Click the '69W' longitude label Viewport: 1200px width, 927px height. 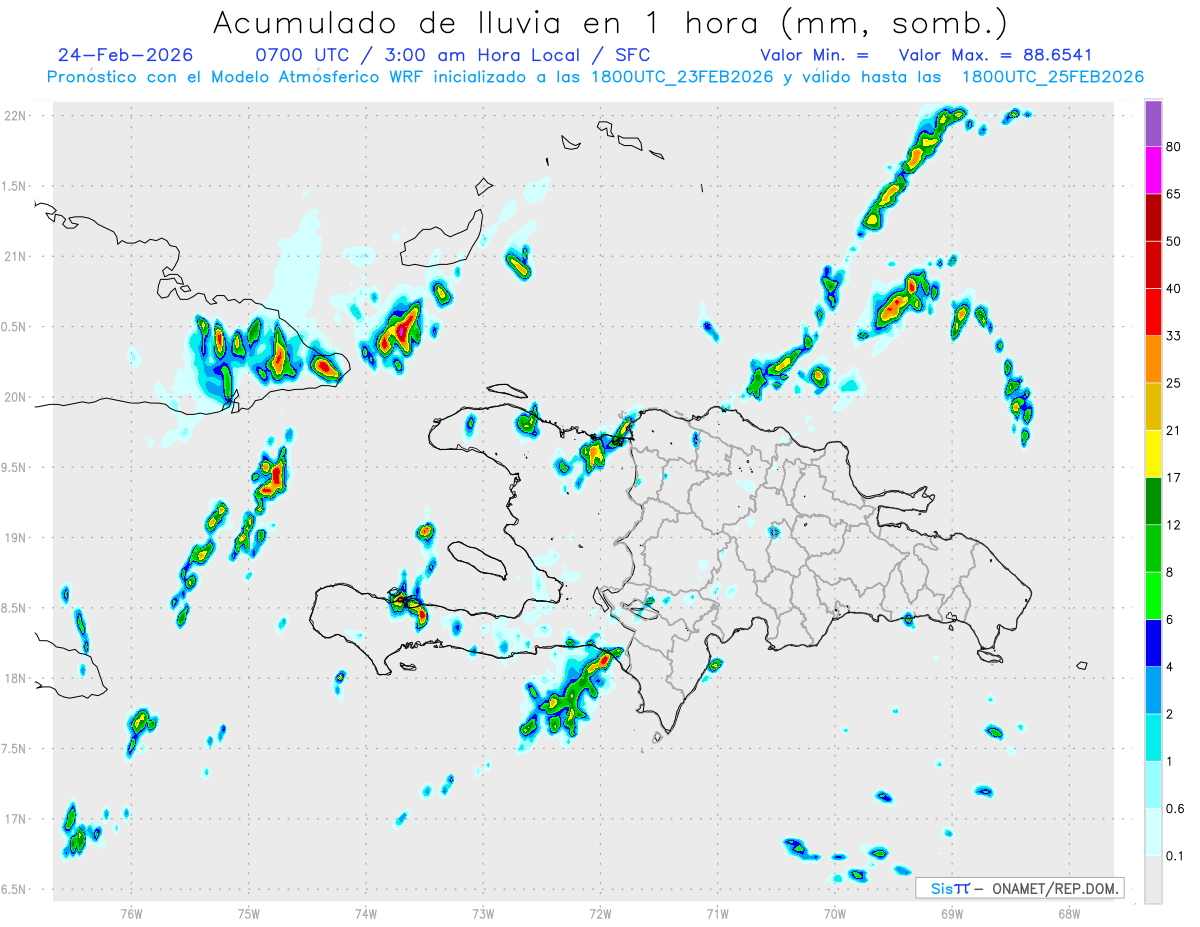click(x=952, y=912)
